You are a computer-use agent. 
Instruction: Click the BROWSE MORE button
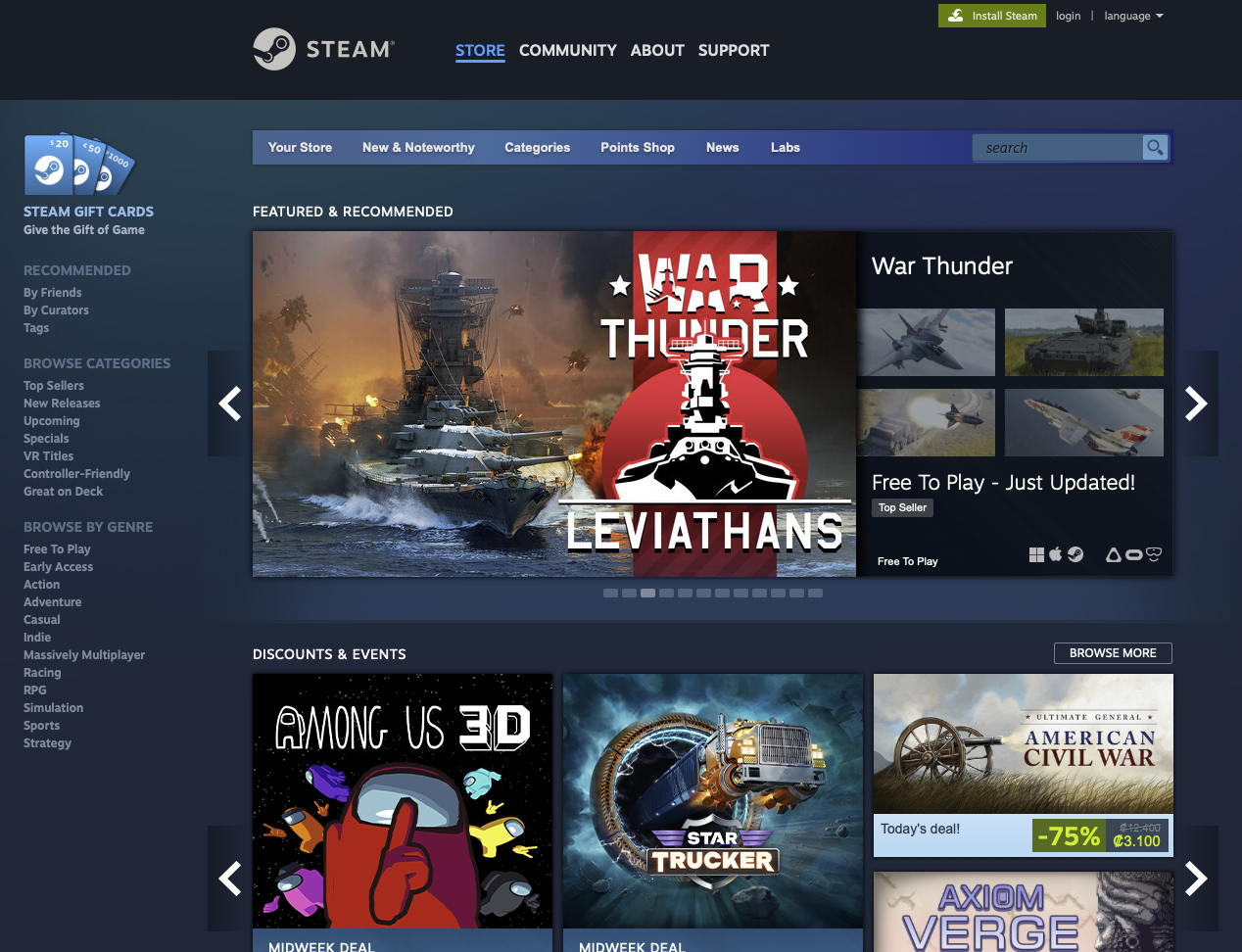click(x=1113, y=653)
